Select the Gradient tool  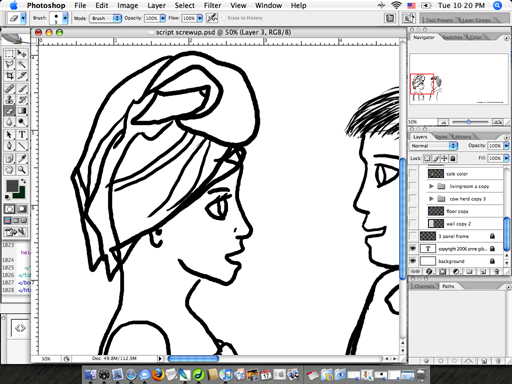click(x=22, y=111)
